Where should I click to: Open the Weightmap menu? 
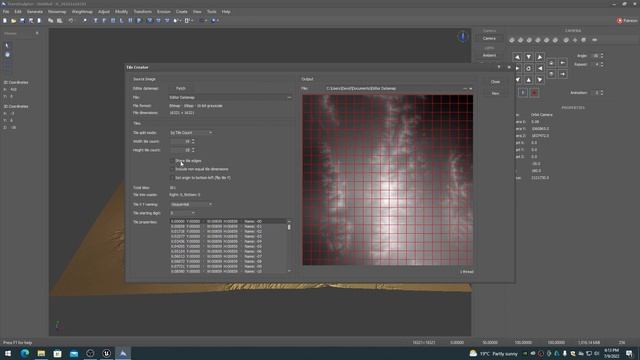click(x=82, y=12)
